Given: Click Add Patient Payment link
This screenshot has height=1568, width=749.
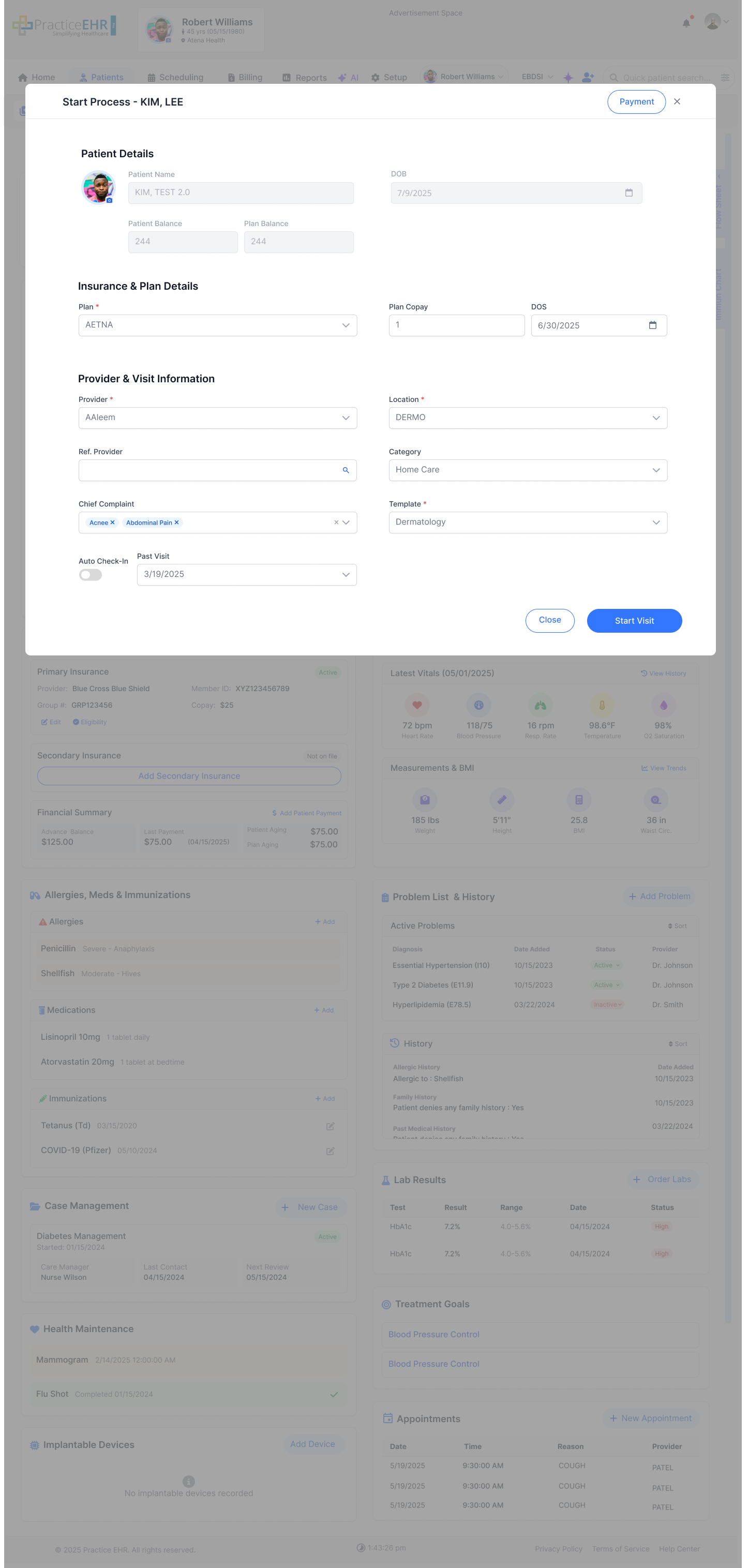Looking at the screenshot, I should pyautogui.click(x=307, y=813).
